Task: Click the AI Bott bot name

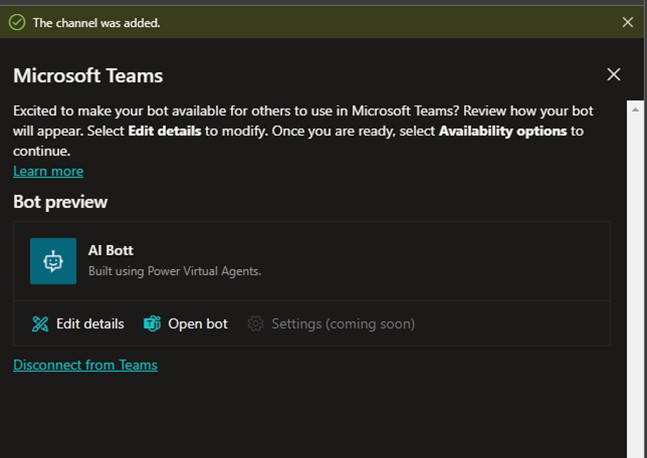Action: tap(110, 251)
